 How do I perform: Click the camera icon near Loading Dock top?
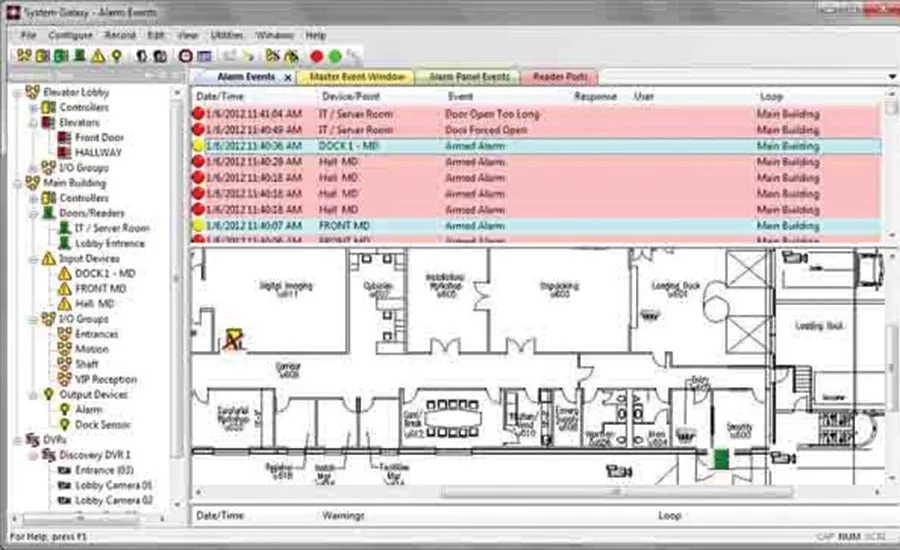(794, 257)
